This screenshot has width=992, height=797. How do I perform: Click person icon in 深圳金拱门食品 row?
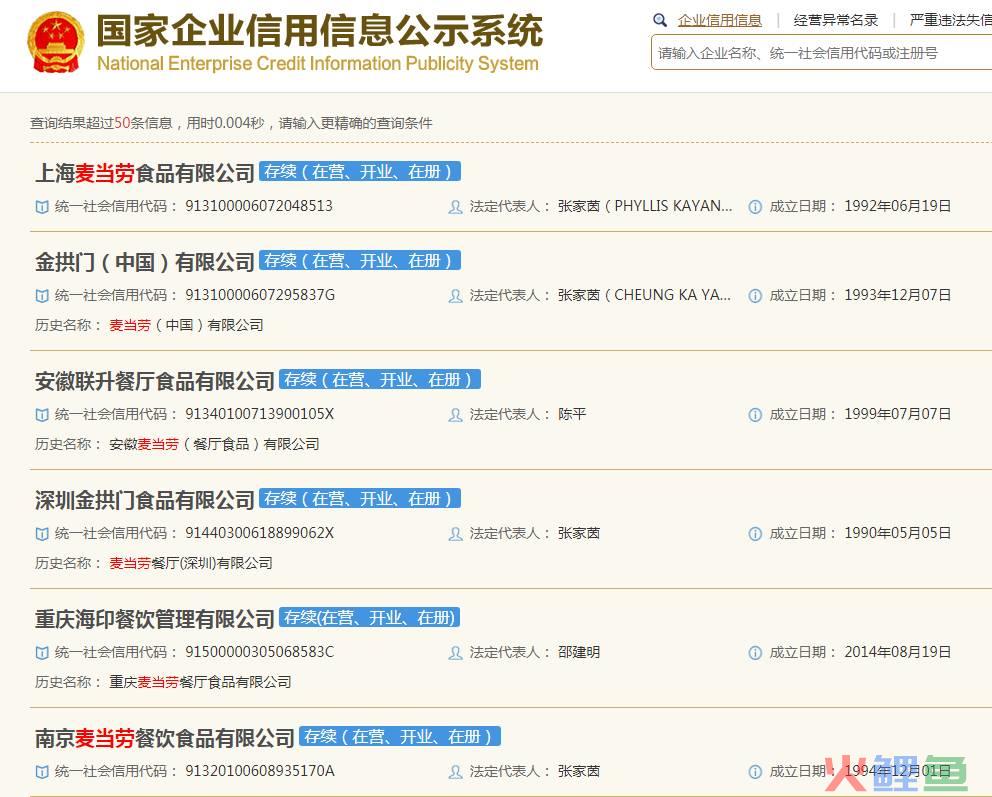coord(456,534)
